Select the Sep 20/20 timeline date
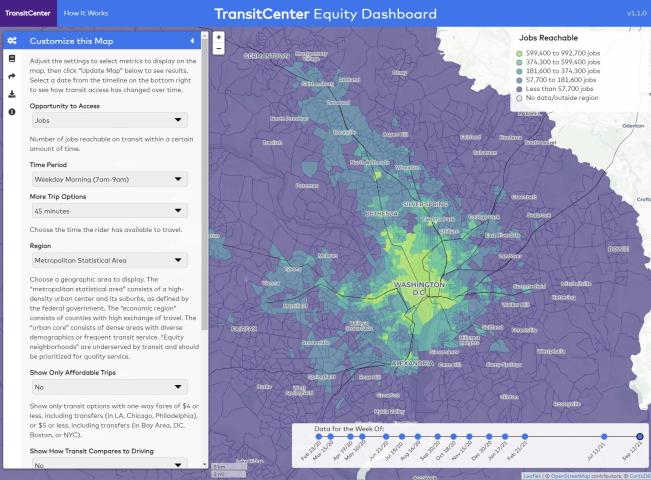The width and height of the screenshot is (651, 480). point(438,436)
